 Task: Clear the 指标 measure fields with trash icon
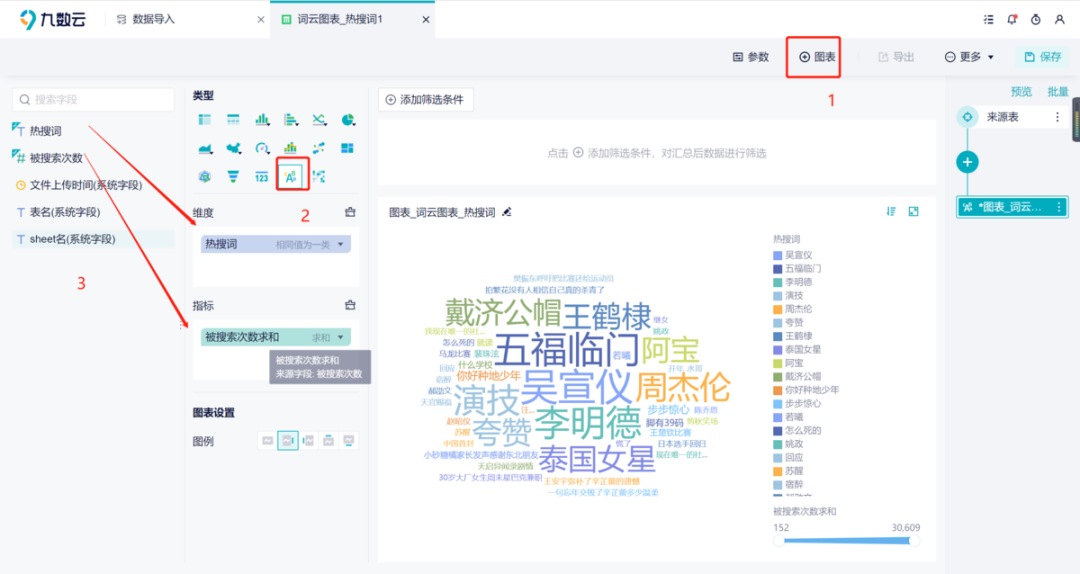click(x=350, y=305)
